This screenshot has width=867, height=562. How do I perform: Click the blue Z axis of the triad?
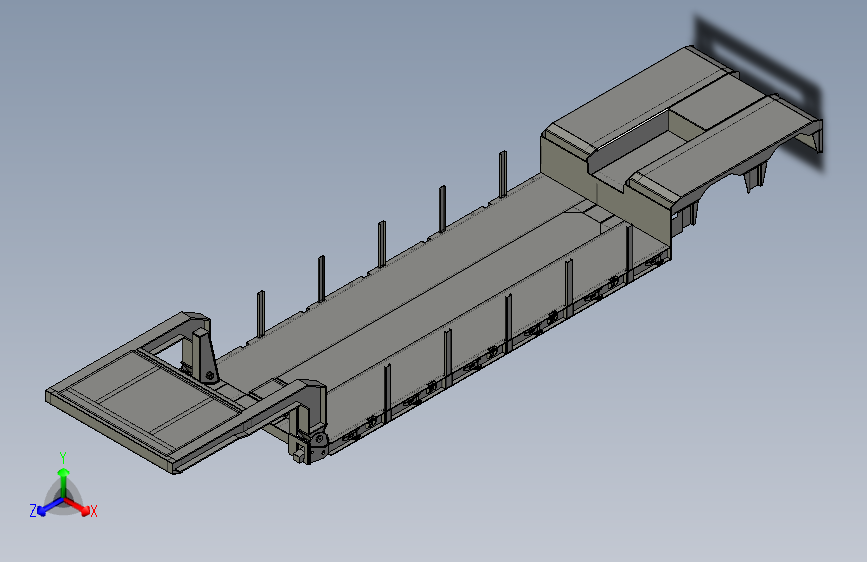[50, 507]
